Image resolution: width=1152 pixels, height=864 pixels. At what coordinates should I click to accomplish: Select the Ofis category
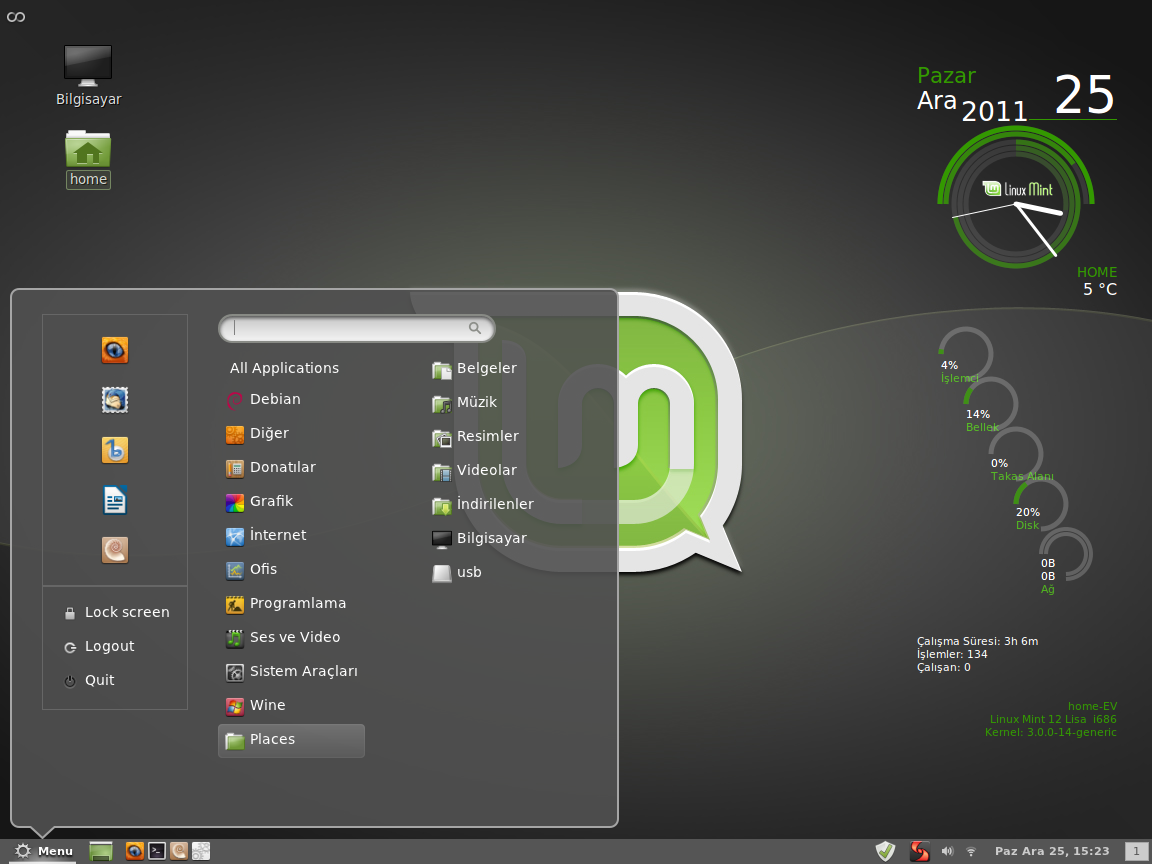point(292,569)
